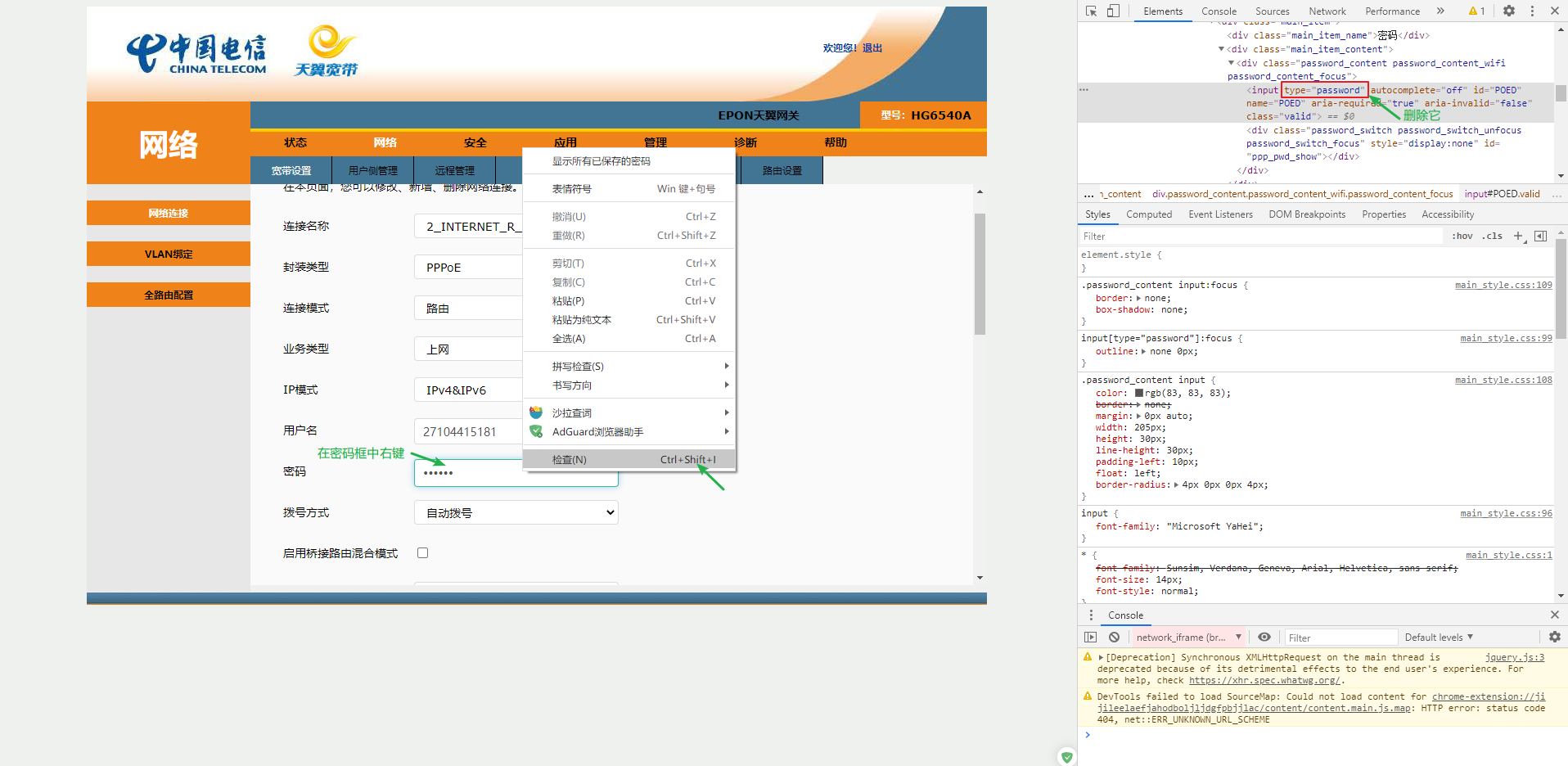1568x766 pixels.
Task: Show the console sidebar icon
Action: pyautogui.click(x=1090, y=637)
